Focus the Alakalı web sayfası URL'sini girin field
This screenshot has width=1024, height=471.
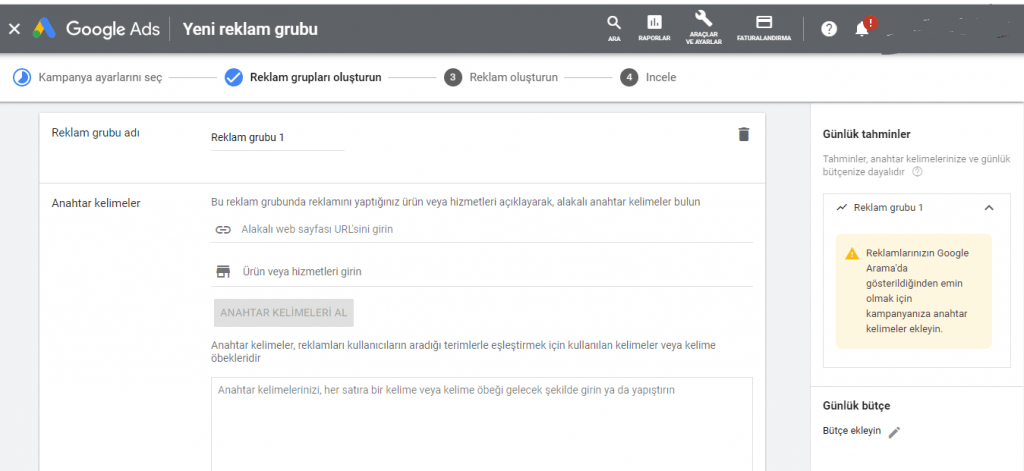tap(482, 229)
